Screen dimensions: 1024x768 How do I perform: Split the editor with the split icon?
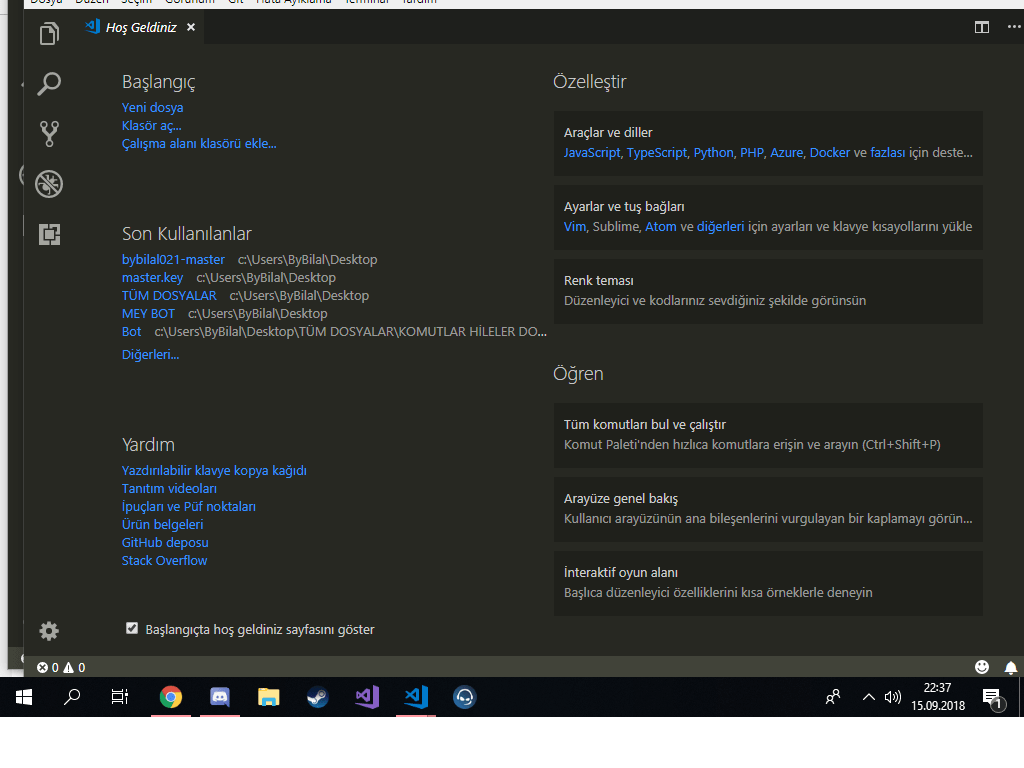pos(982,27)
